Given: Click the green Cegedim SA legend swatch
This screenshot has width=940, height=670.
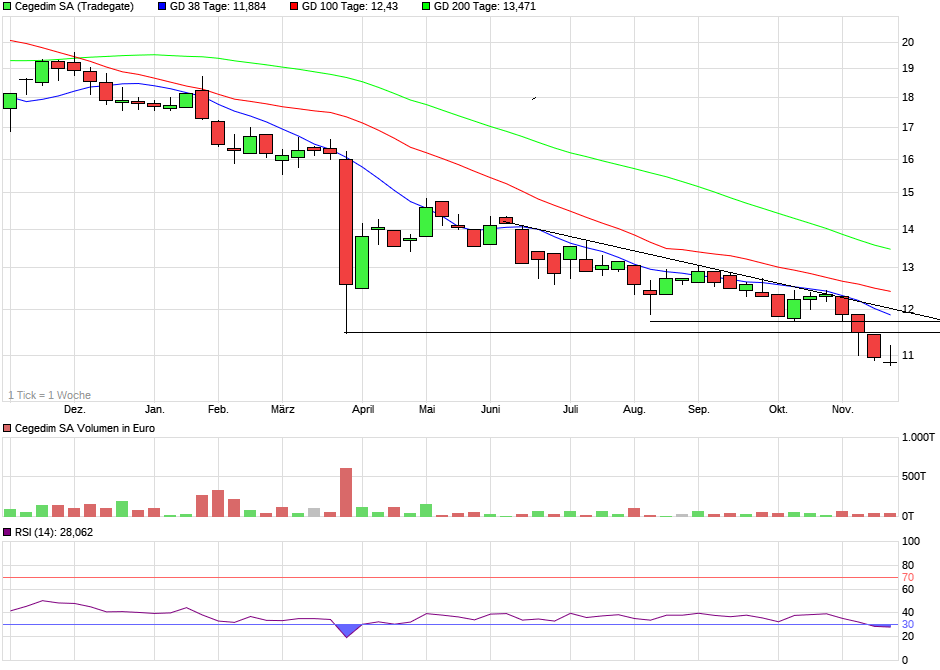Looking at the screenshot, I should tap(7, 7).
